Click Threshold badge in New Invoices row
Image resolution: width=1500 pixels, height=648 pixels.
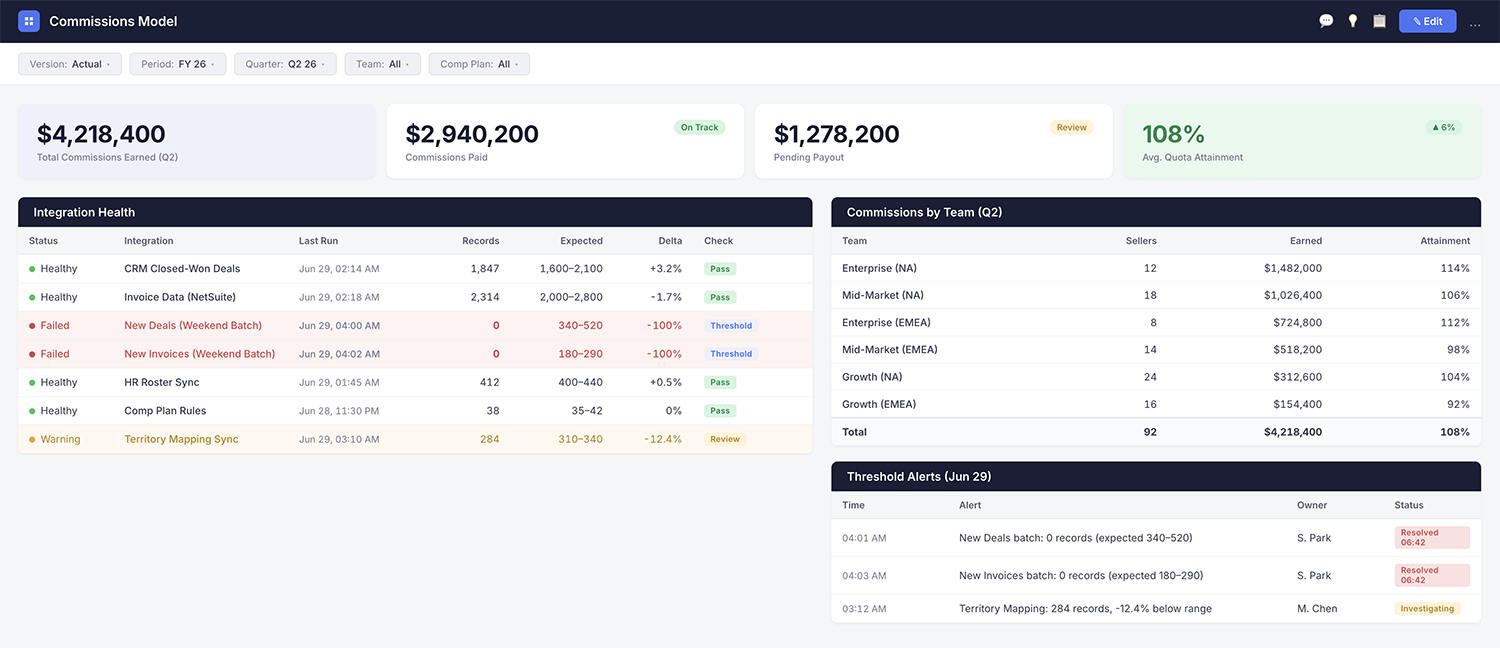[x=731, y=354]
